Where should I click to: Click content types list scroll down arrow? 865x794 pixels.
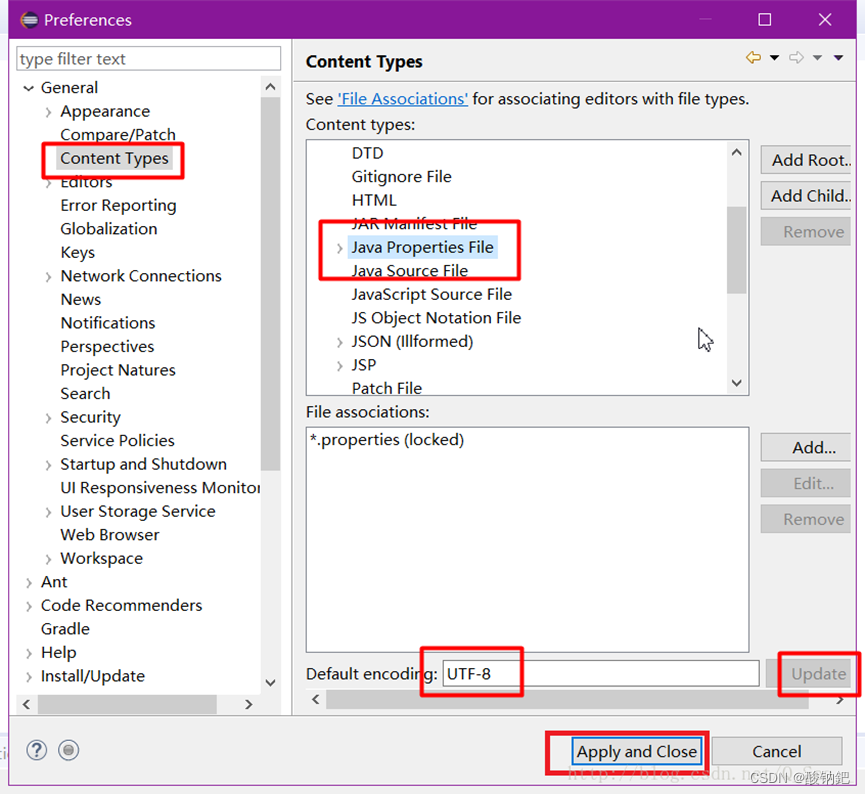(x=736, y=383)
